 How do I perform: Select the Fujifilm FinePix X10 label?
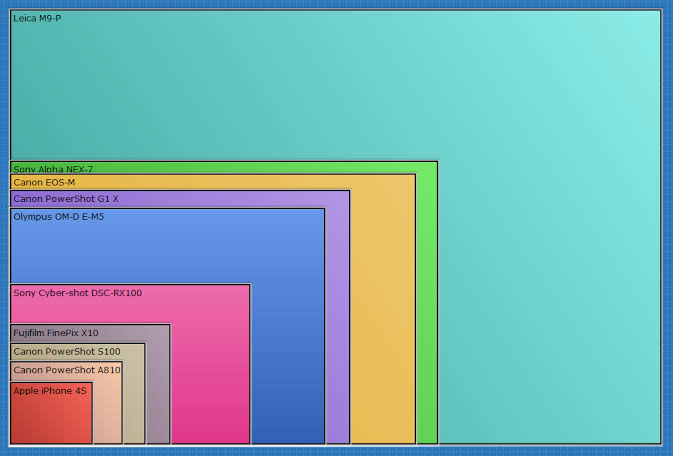pos(56,333)
